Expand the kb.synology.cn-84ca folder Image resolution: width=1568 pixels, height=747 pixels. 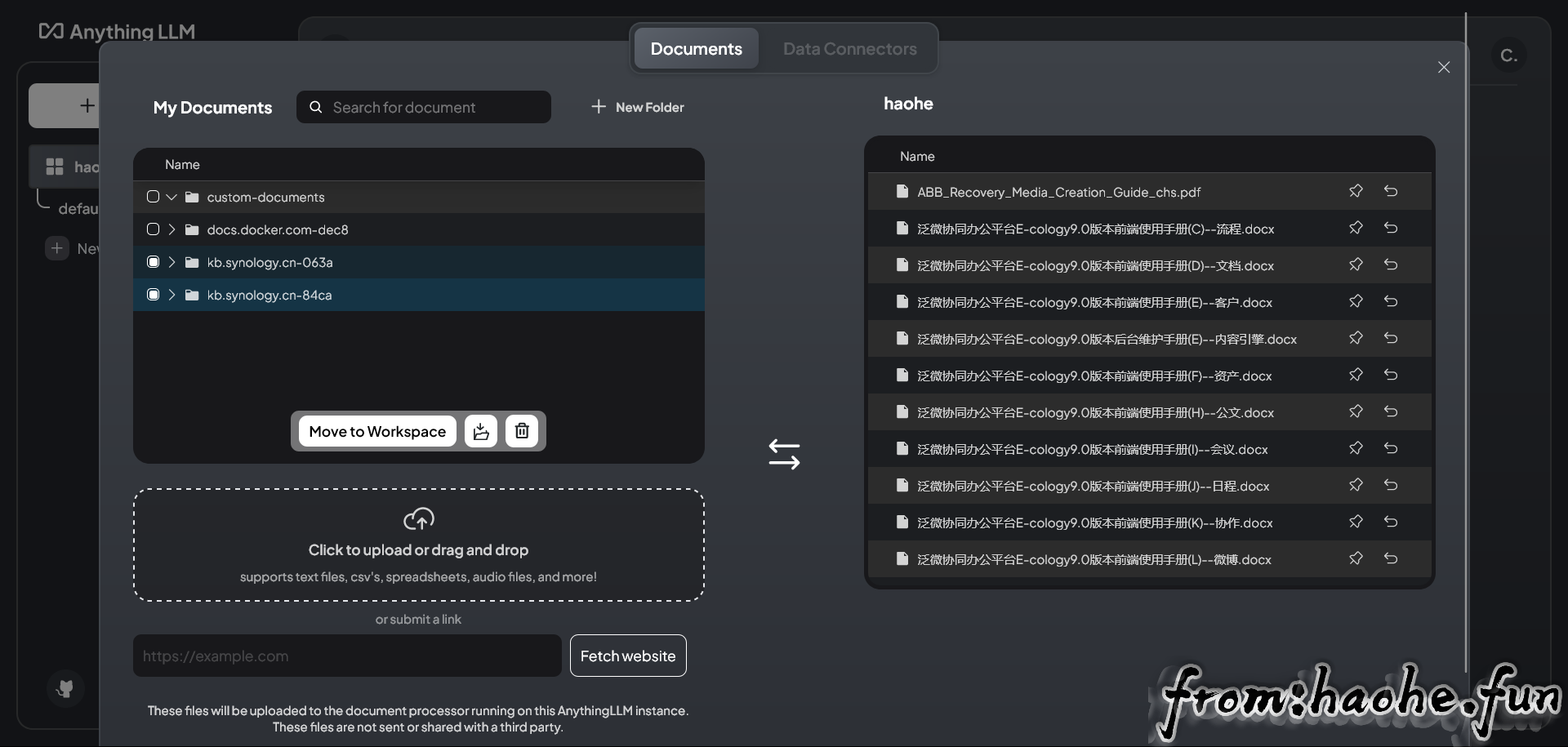coord(171,295)
